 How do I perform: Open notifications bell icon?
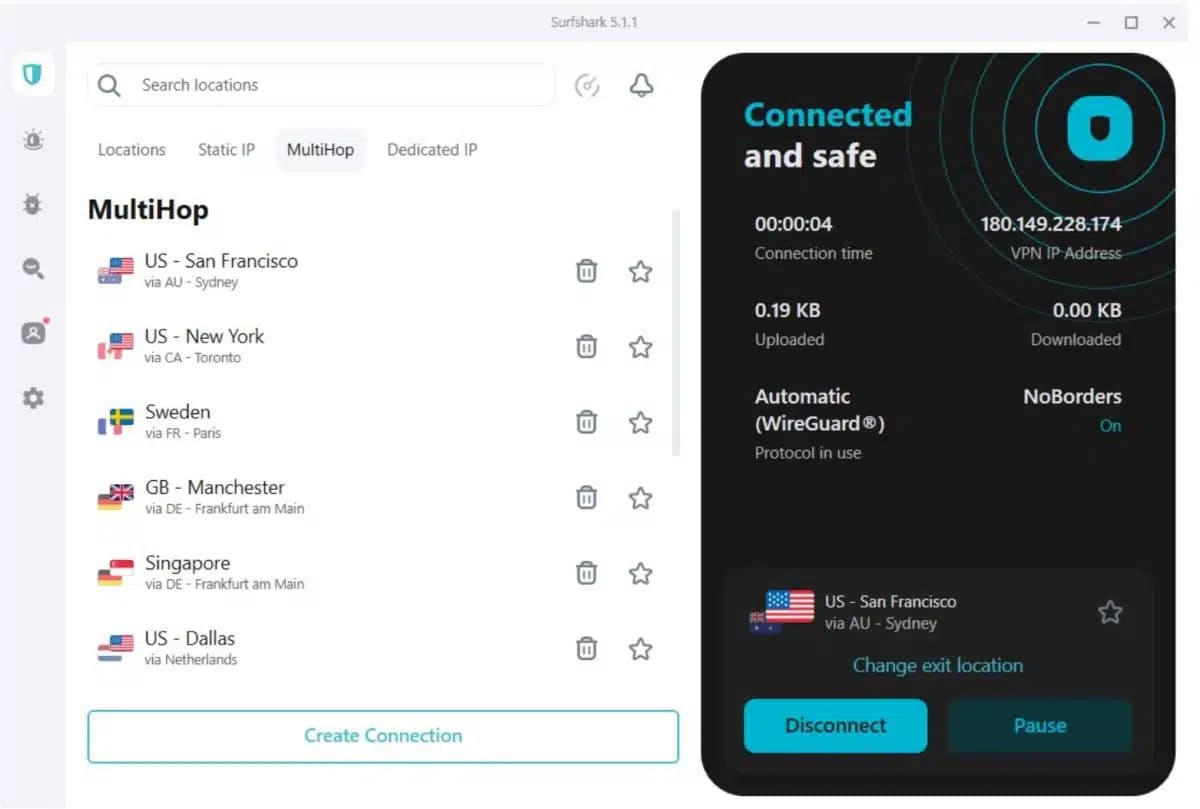coord(641,86)
